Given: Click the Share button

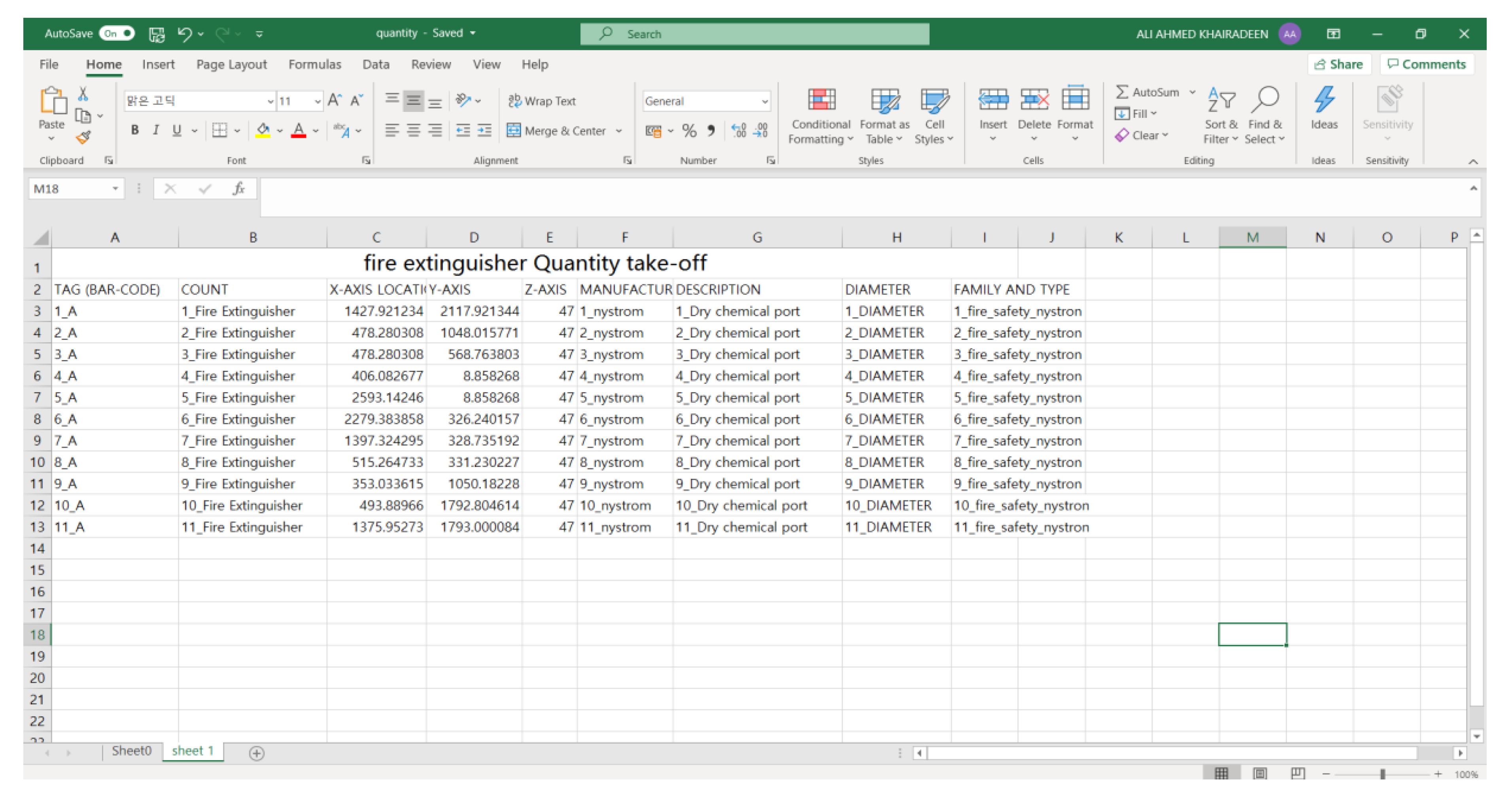Looking at the screenshot, I should pyautogui.click(x=1339, y=64).
